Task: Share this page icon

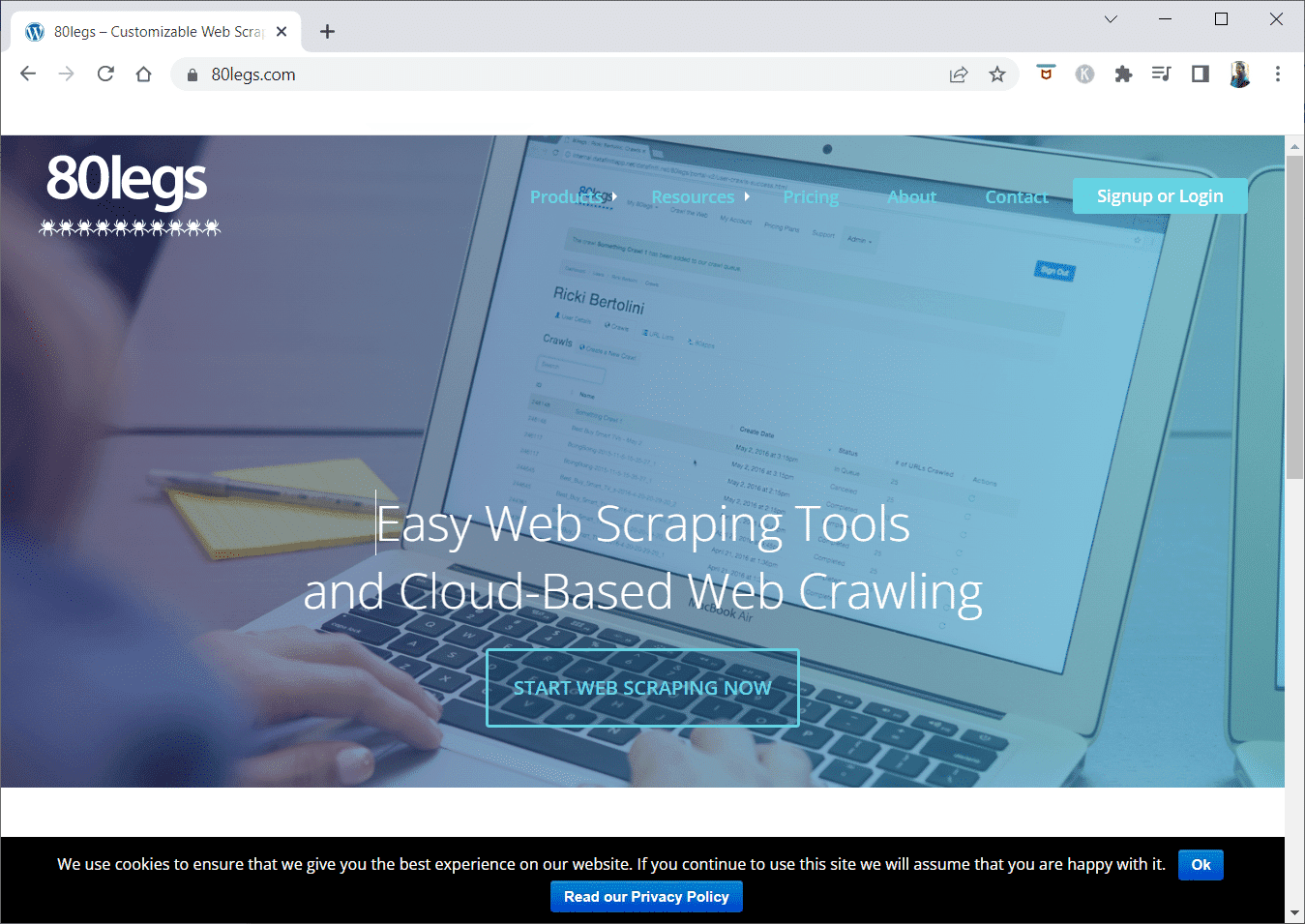Action: [x=959, y=75]
